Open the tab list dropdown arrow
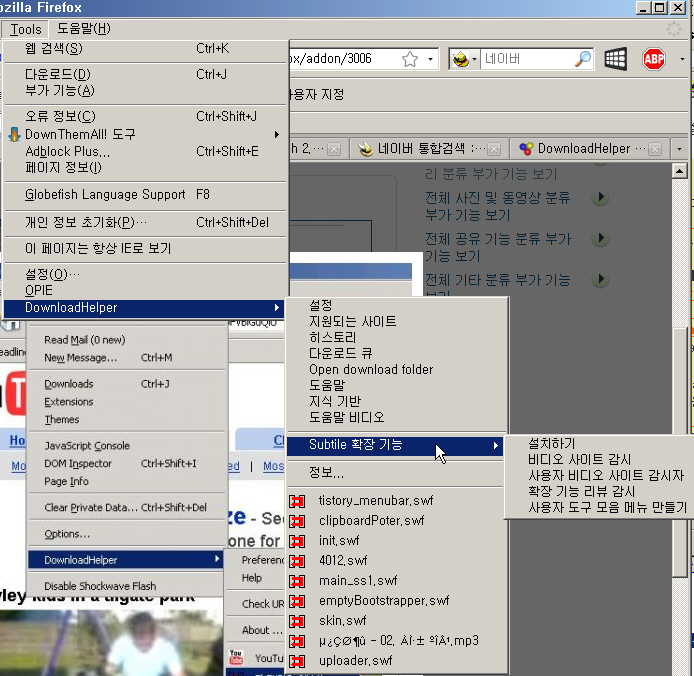Viewport: 694px width, 676px height. tap(679, 149)
